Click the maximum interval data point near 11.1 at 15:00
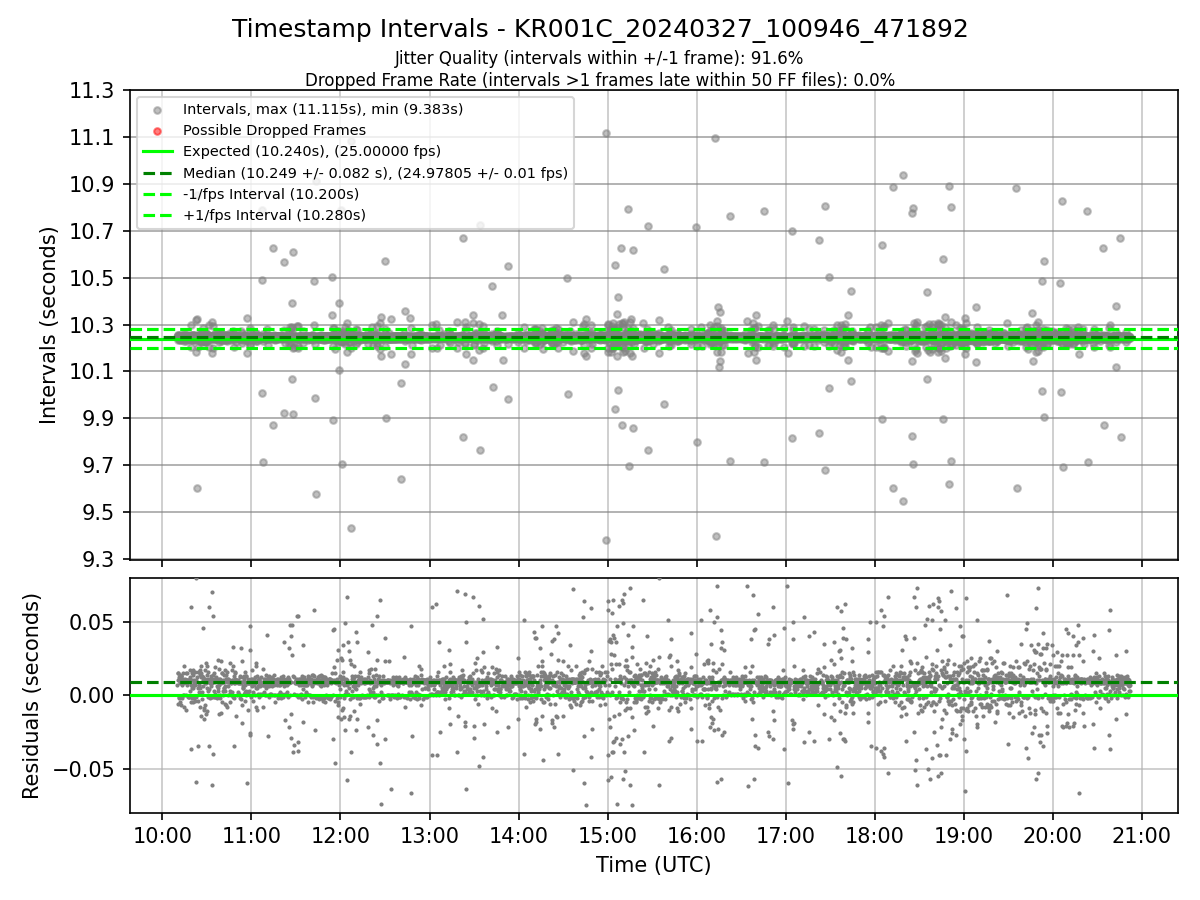Screen dimensions: 1200x900 click(606, 133)
